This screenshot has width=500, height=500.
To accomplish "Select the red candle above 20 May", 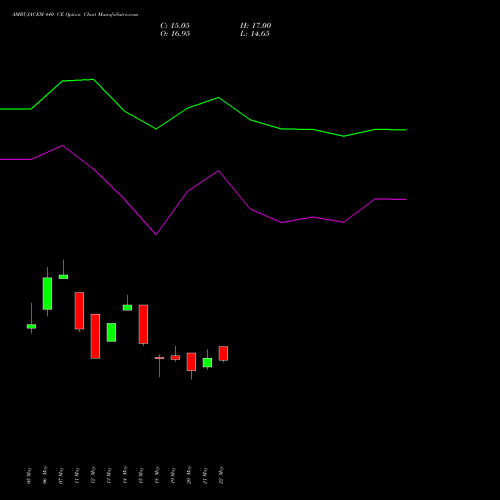I will pos(191,362).
